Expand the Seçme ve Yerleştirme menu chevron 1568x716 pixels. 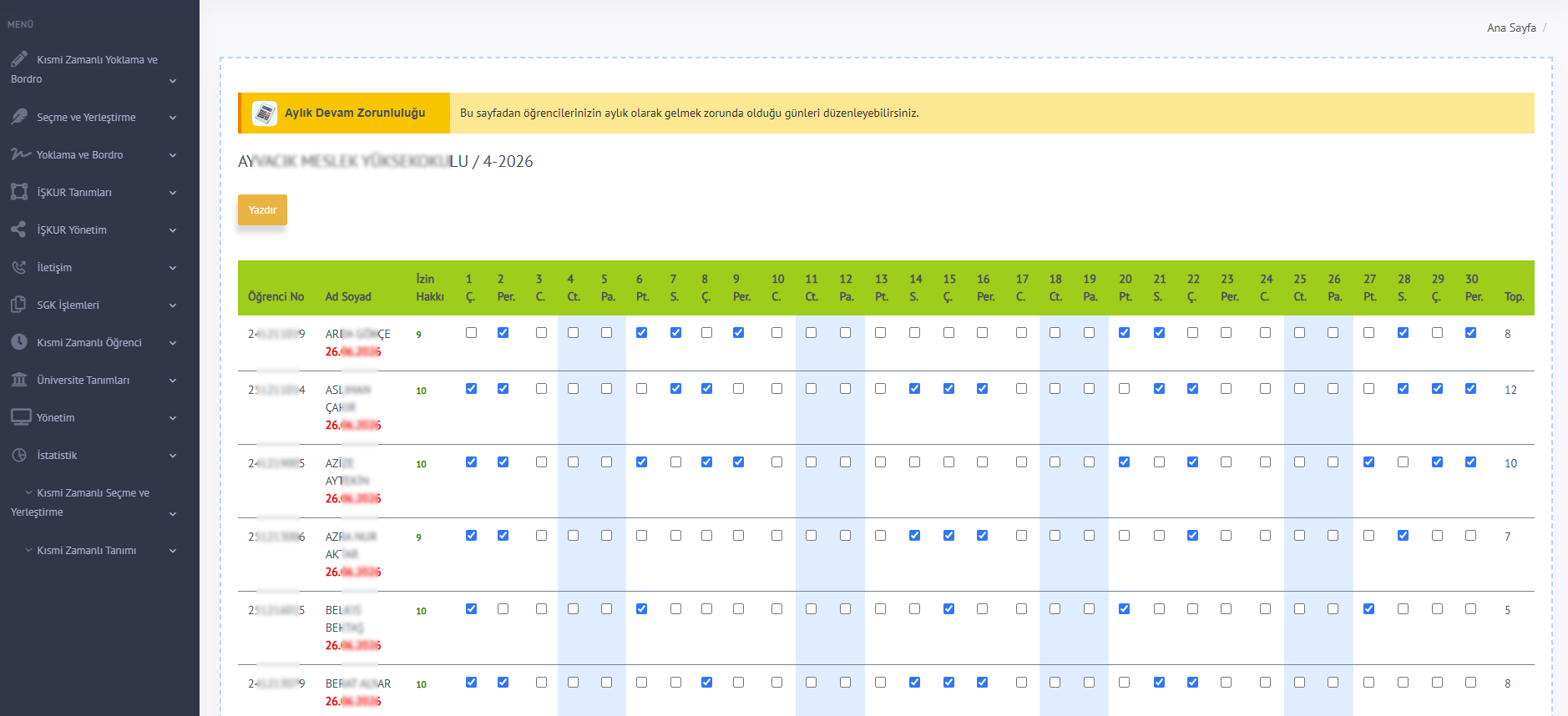[173, 118]
